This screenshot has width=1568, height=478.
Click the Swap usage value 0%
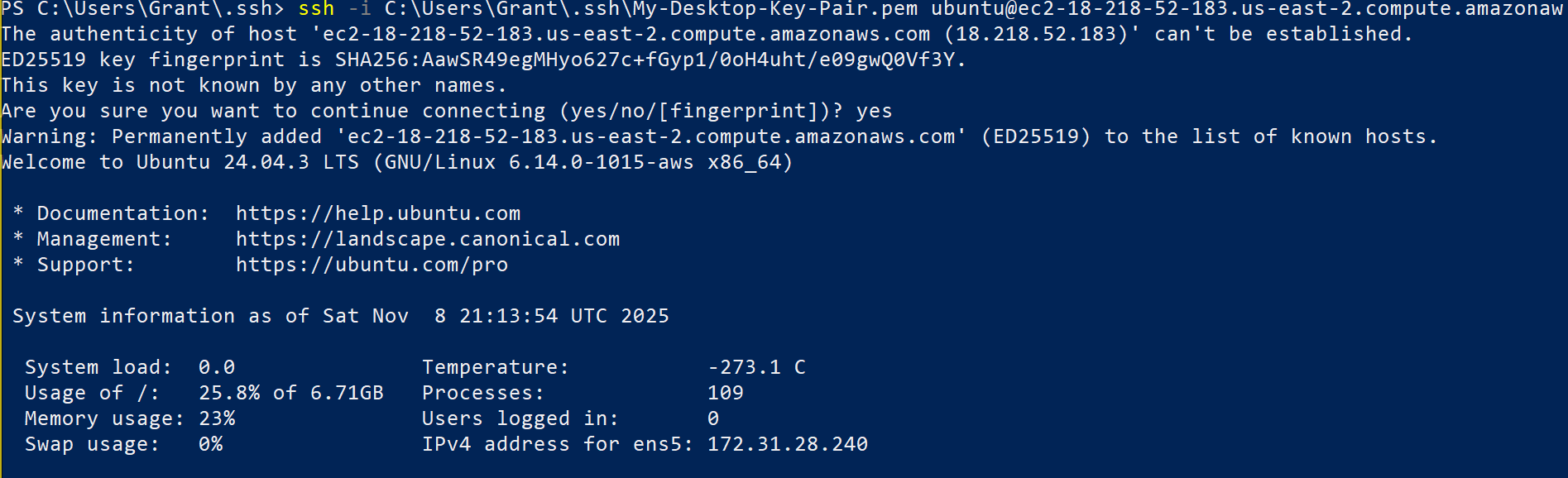[210, 444]
